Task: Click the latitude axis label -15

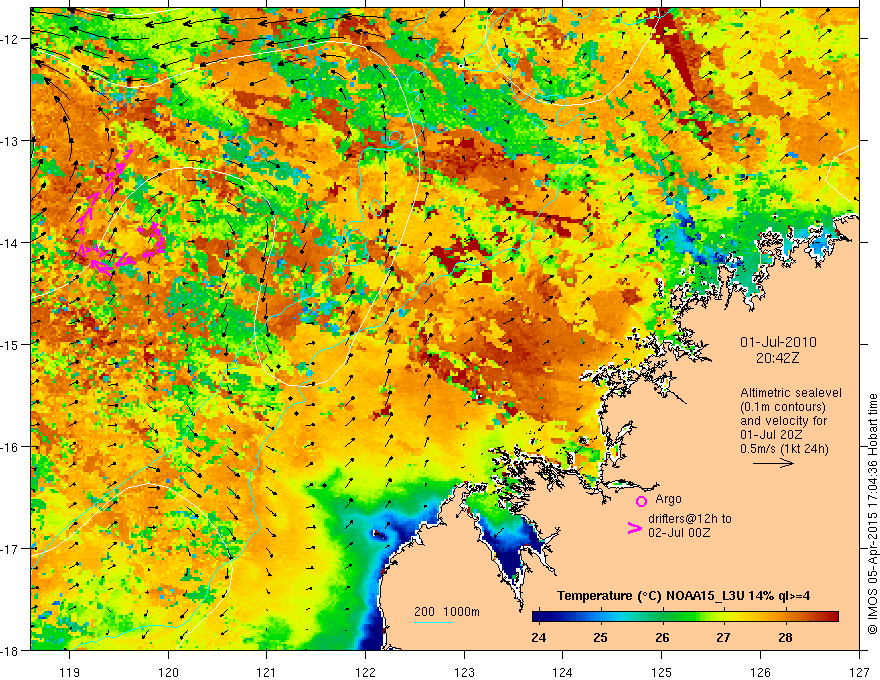Action: (10, 344)
